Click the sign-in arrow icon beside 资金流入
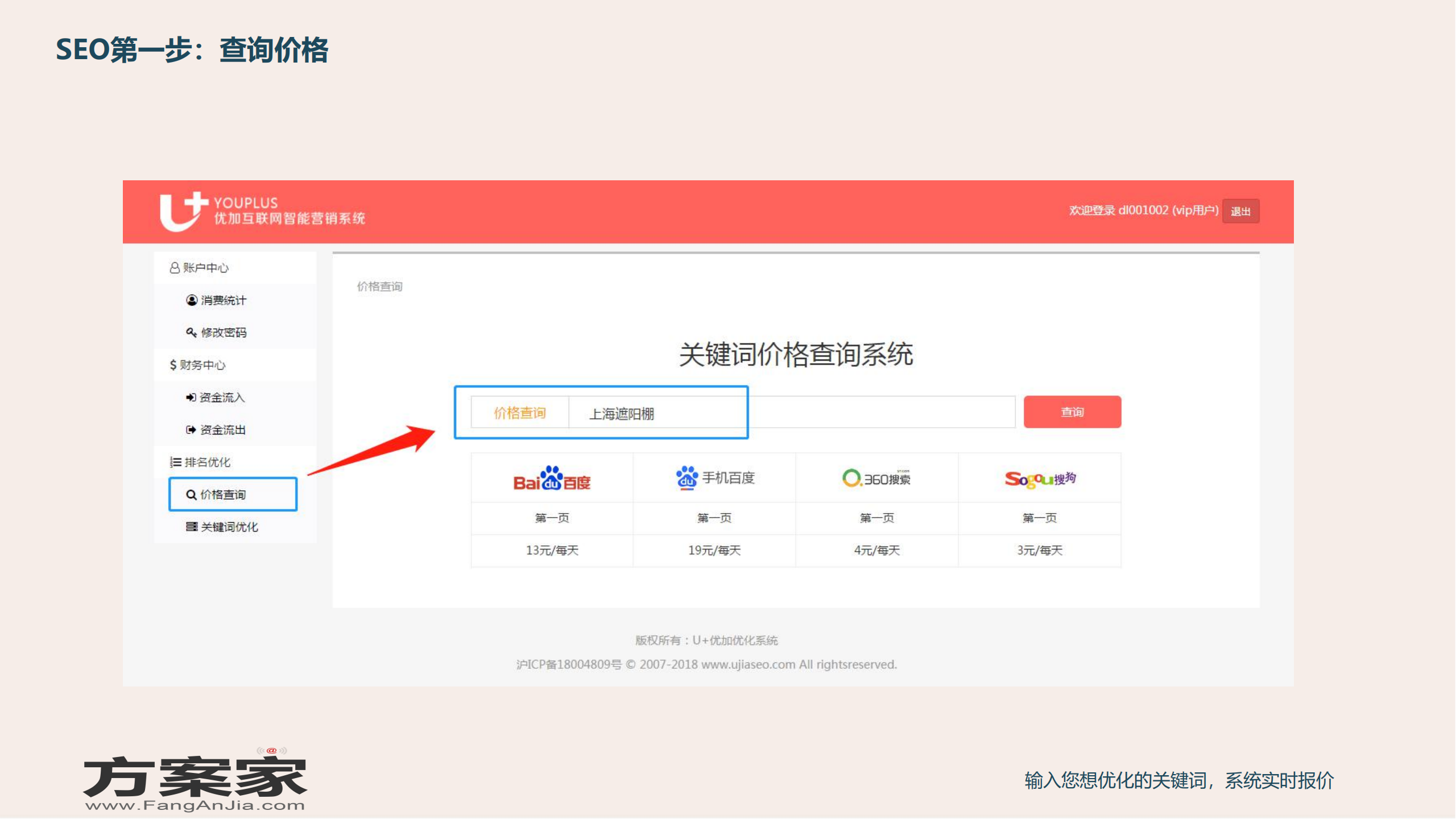Screen dimensions: 1456x819 191,398
